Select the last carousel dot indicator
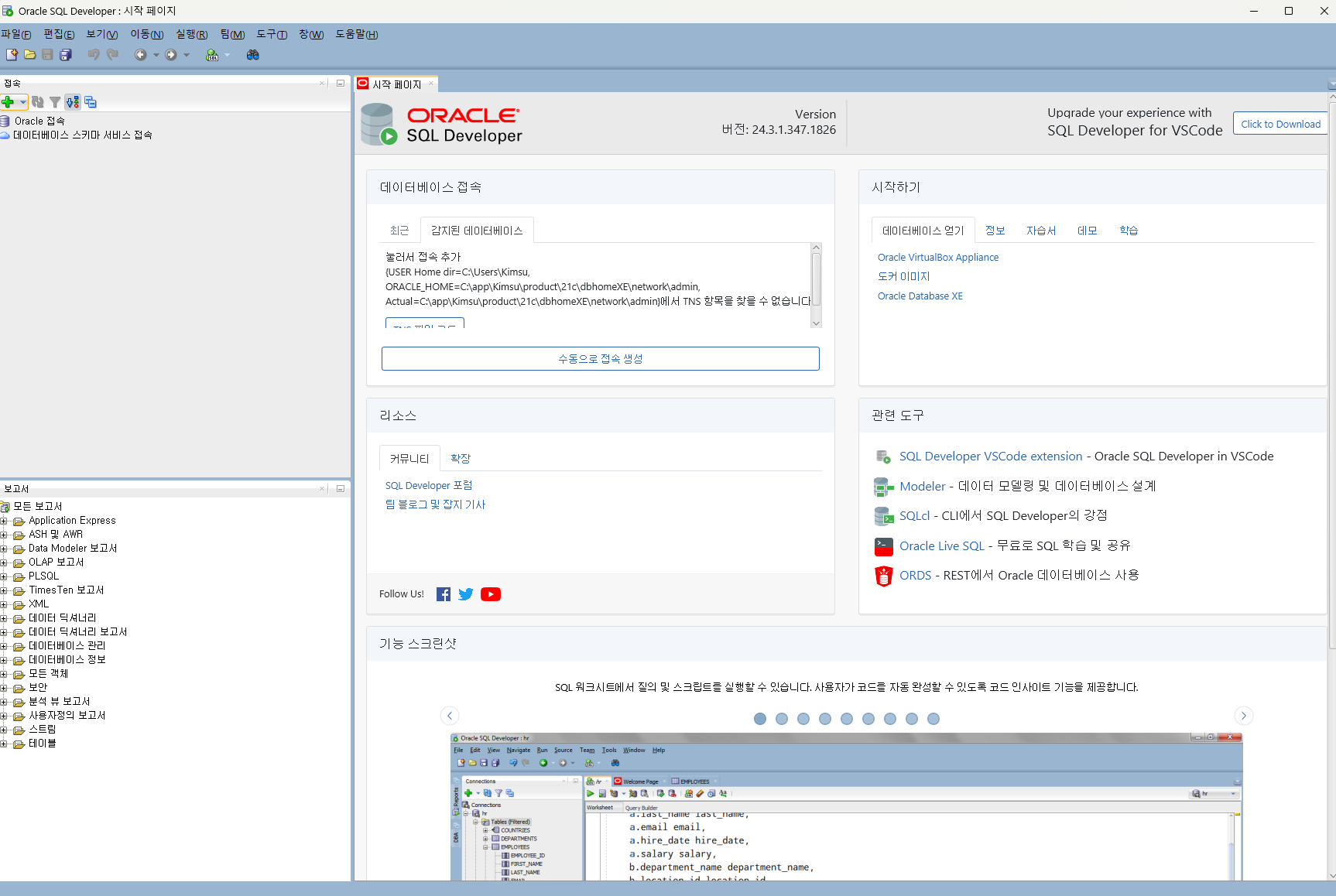 coord(933,720)
